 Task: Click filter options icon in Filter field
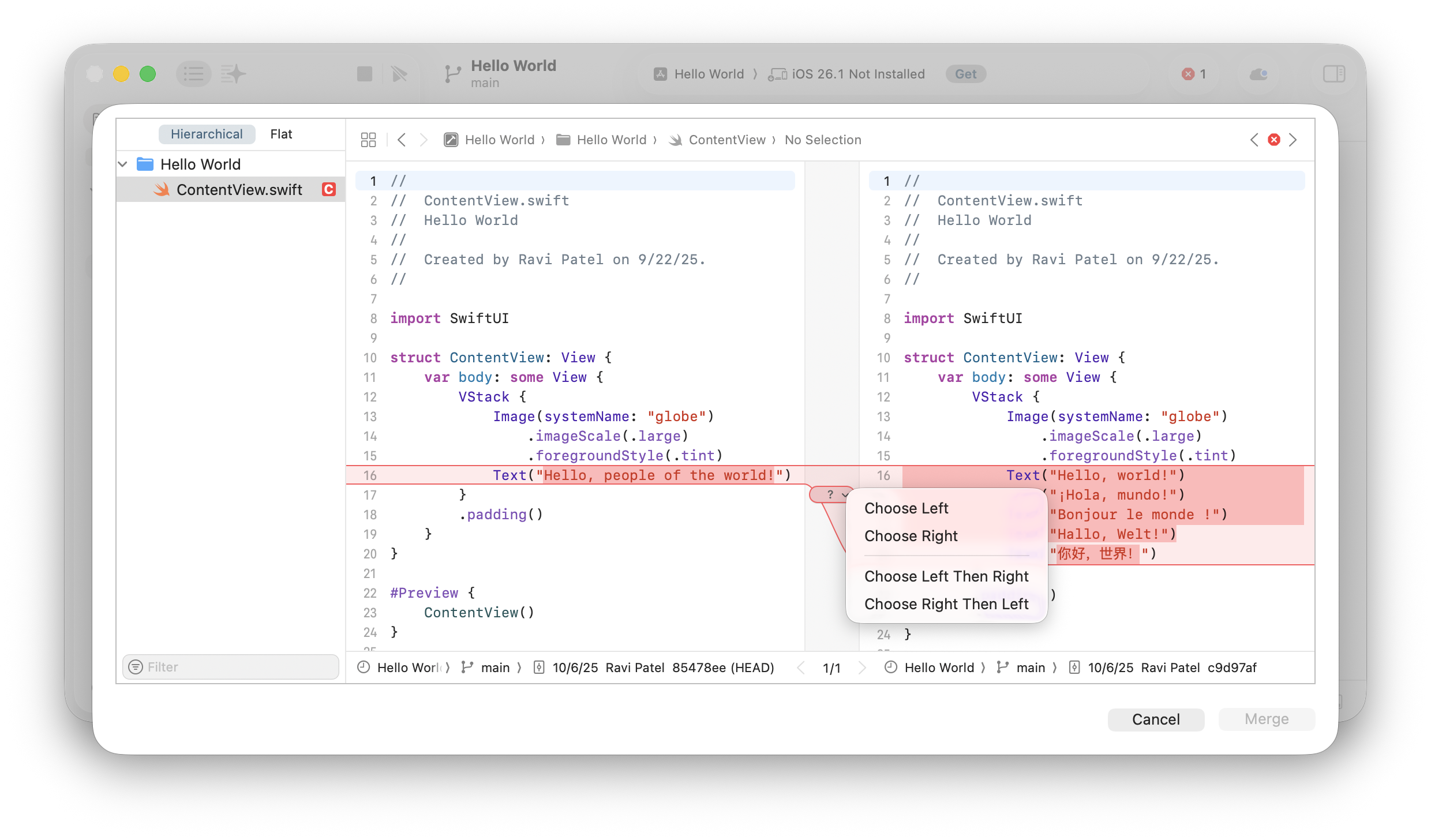136,667
